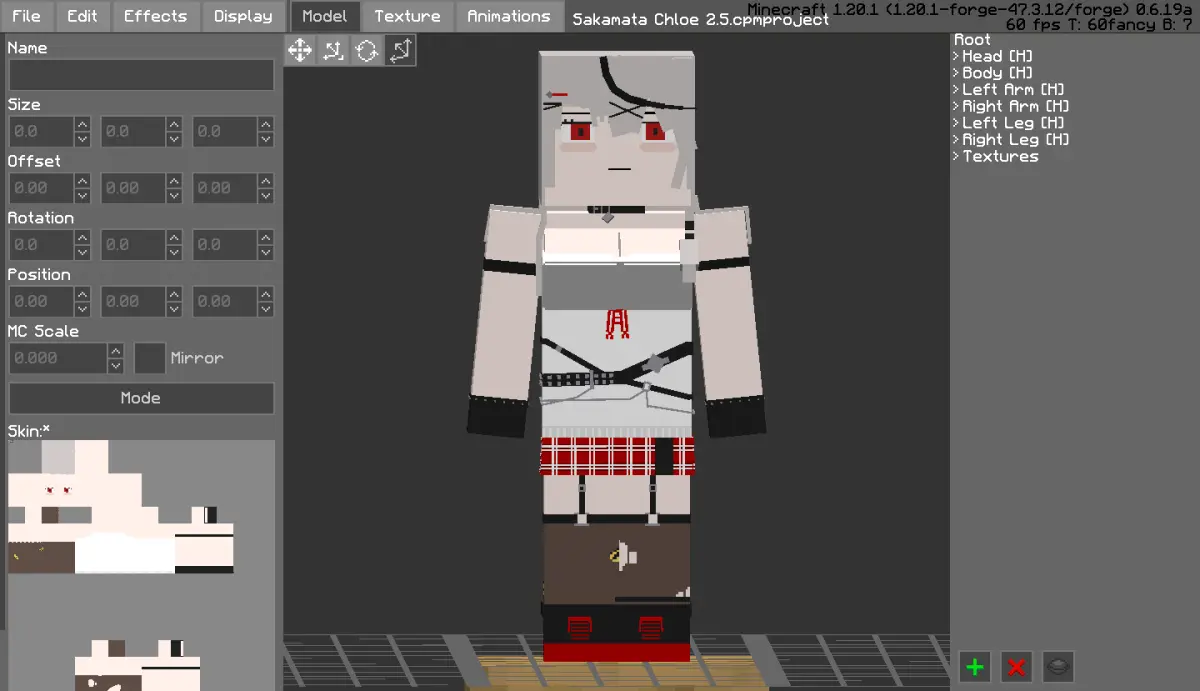Expand the Left Arm [H] node arrow
The image size is (1200, 691).
pos(956,89)
